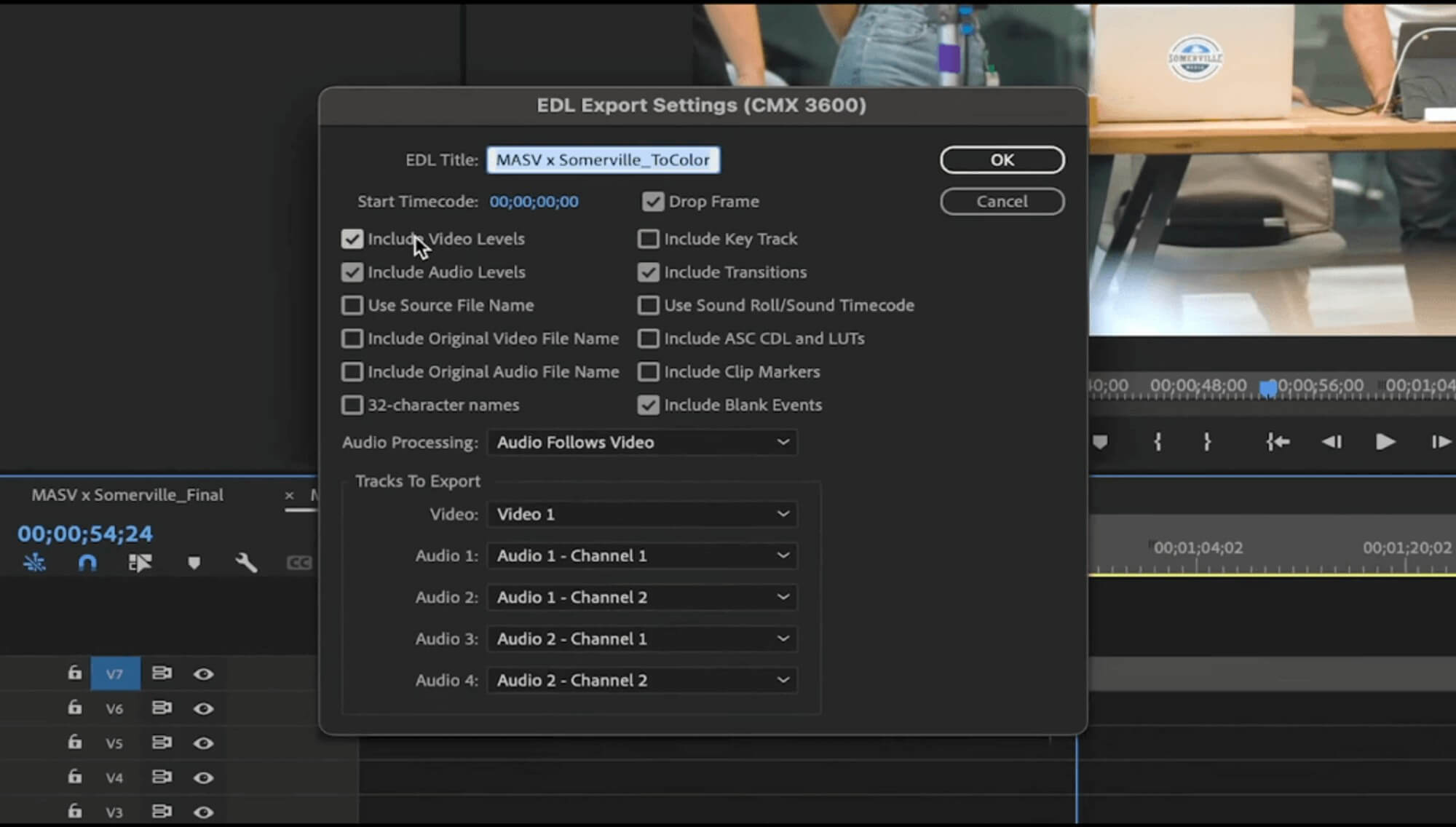
Task: Open the Video track export dropdown
Action: click(642, 514)
